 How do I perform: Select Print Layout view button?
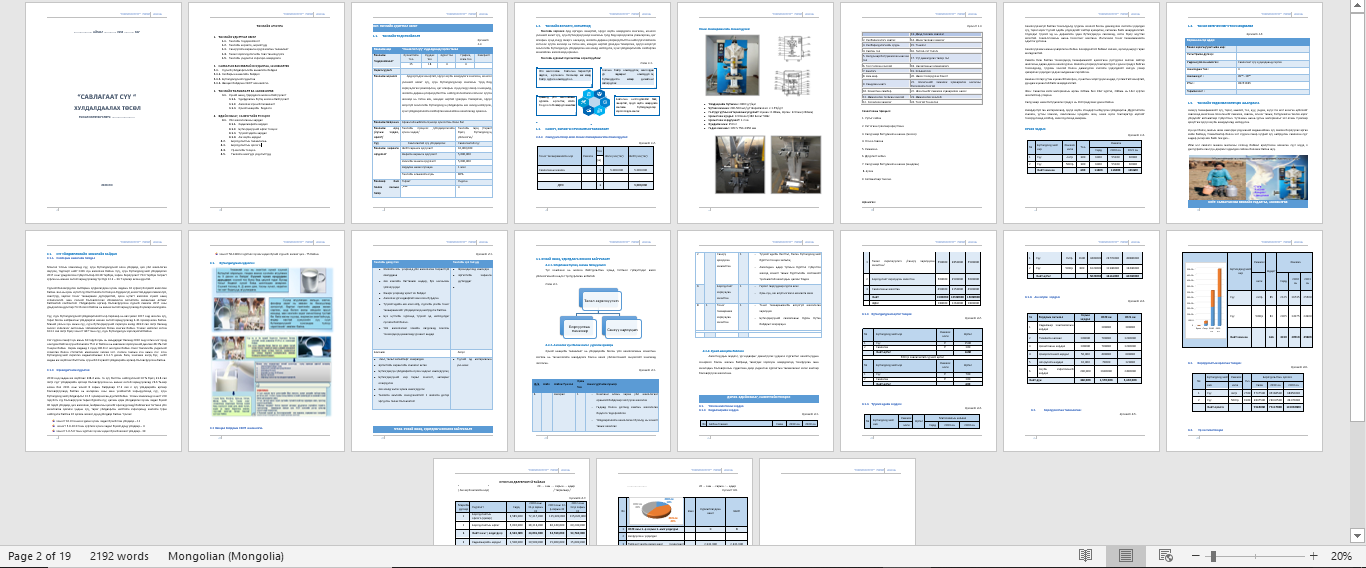click(x=1126, y=555)
